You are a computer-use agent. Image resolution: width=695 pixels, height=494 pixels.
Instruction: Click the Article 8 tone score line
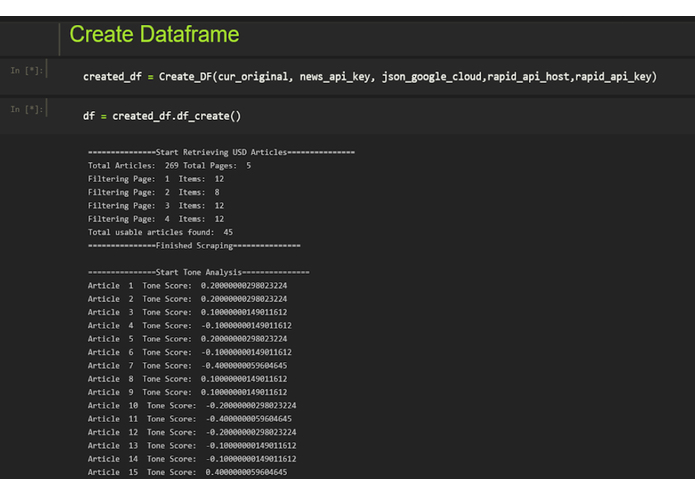(187, 379)
